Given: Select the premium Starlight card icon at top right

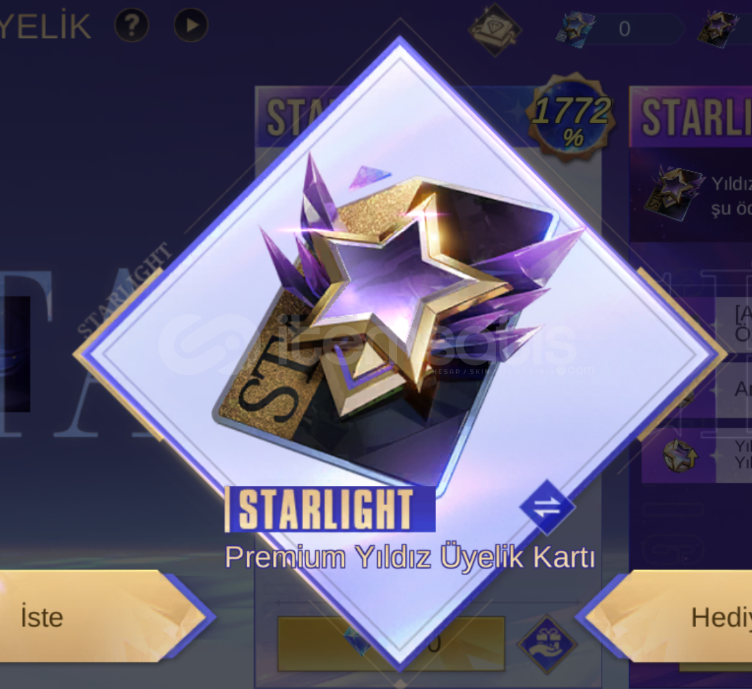Looking at the screenshot, I should pyautogui.click(x=718, y=29).
